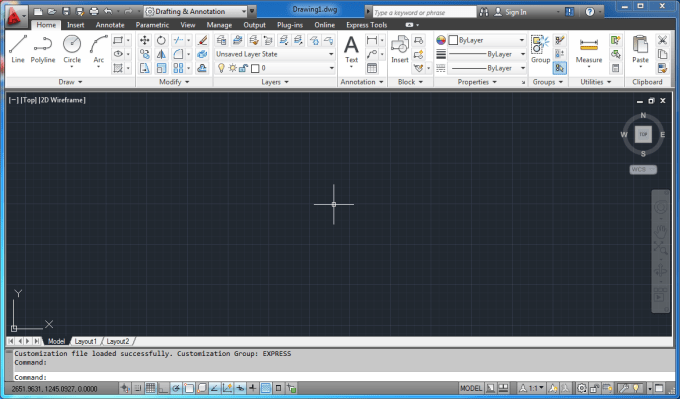Toggle Grid Display in status bar

click(150, 388)
